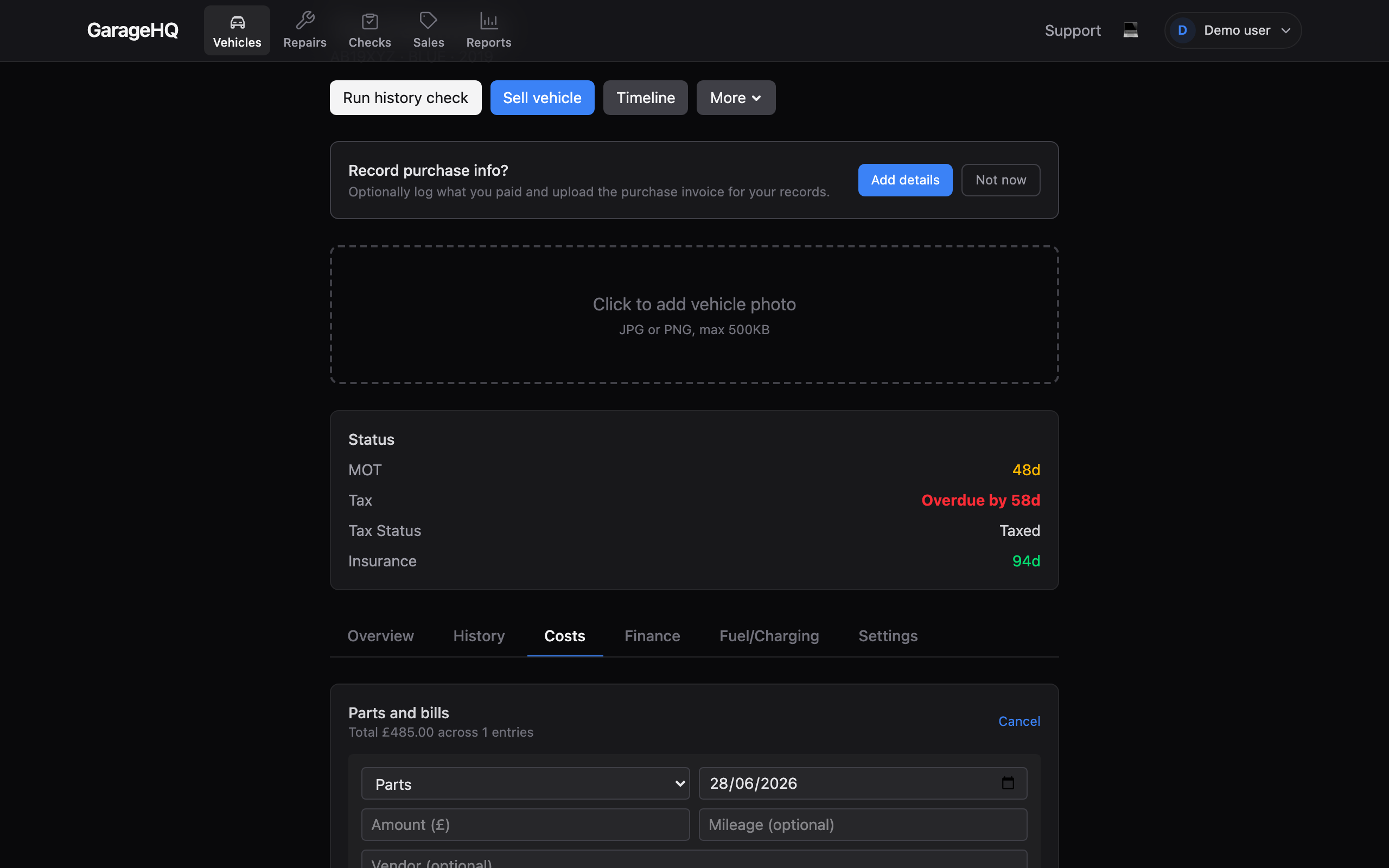Open Repairs via wrench icon
The width and height of the screenshot is (1389, 868).
tap(305, 30)
